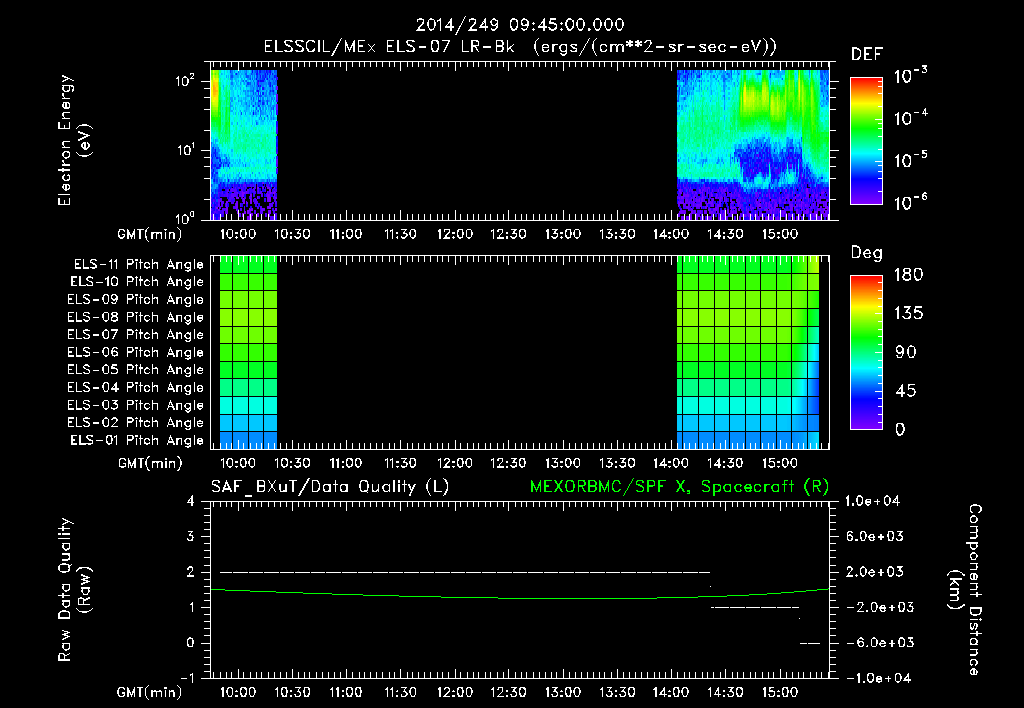This screenshot has height=708, width=1024.
Task: Select the Electron Energy (eV) axis label
Action: coord(74,140)
